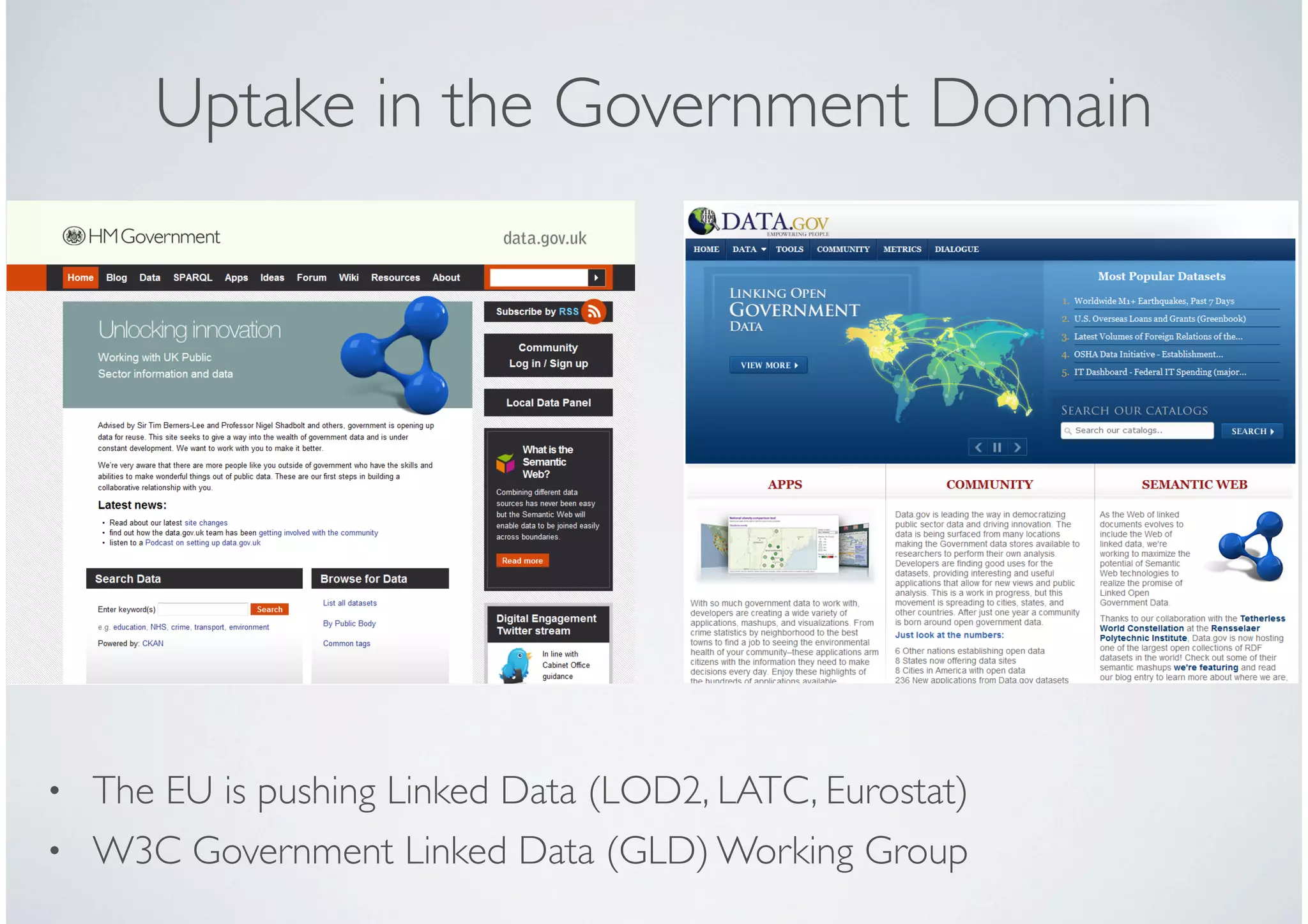Open IT Dashboard Federal IT Spending dataset
This screenshot has width=1308, height=924.
click(1160, 372)
